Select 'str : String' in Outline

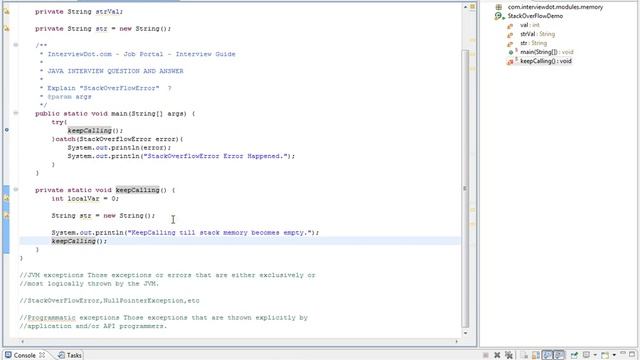tap(533, 43)
